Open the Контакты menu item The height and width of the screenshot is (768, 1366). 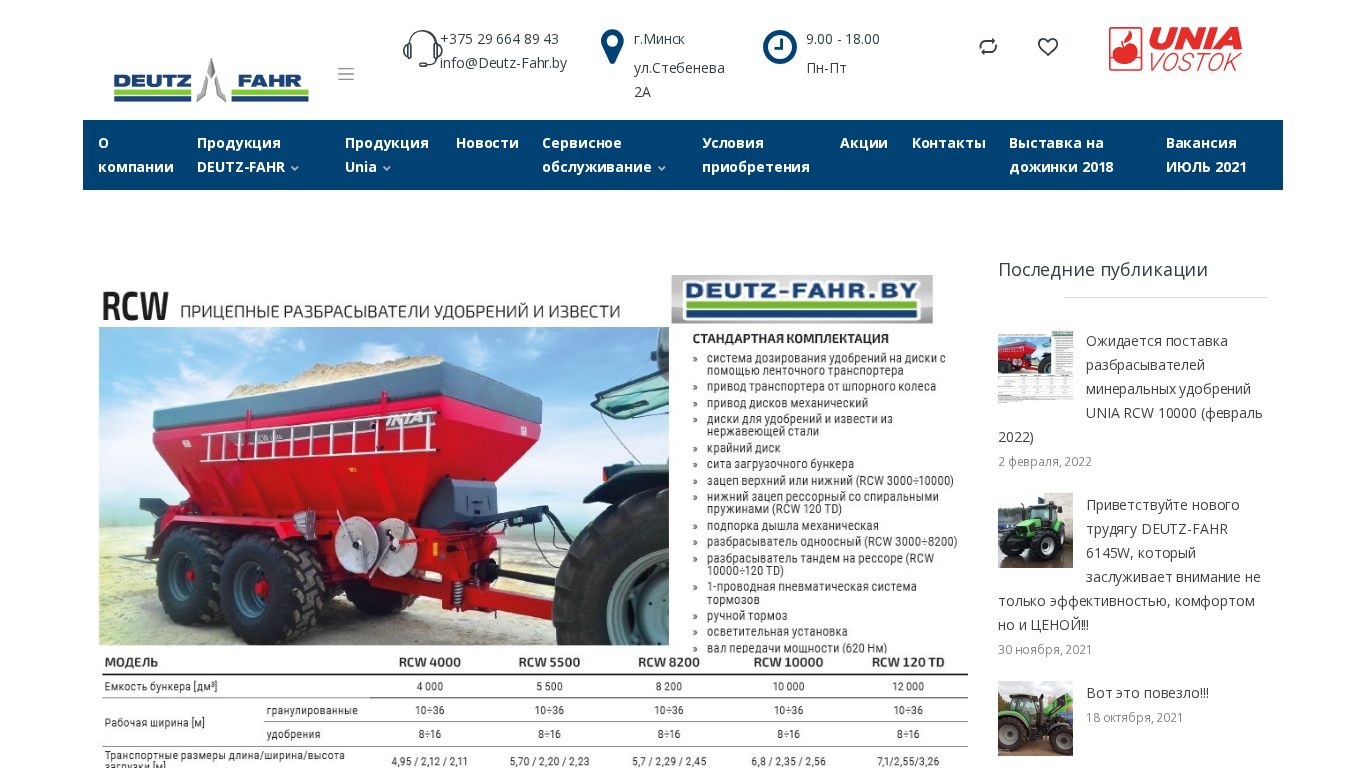point(949,143)
